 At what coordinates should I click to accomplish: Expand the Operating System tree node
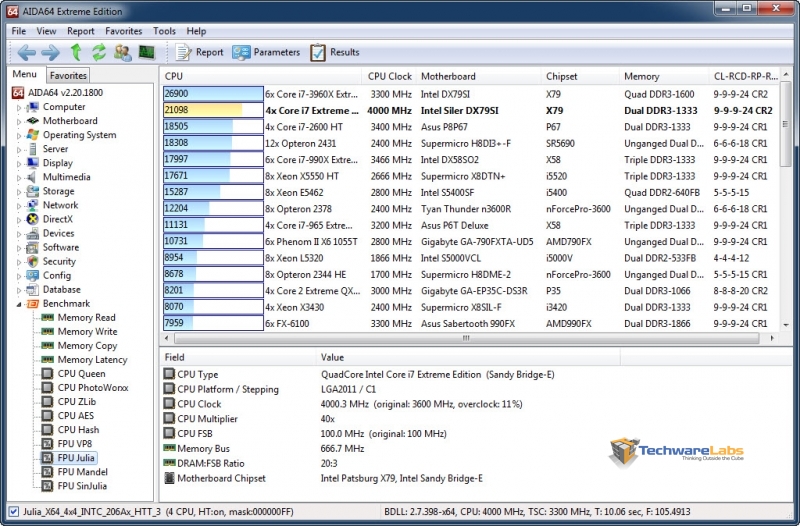pos(19,136)
